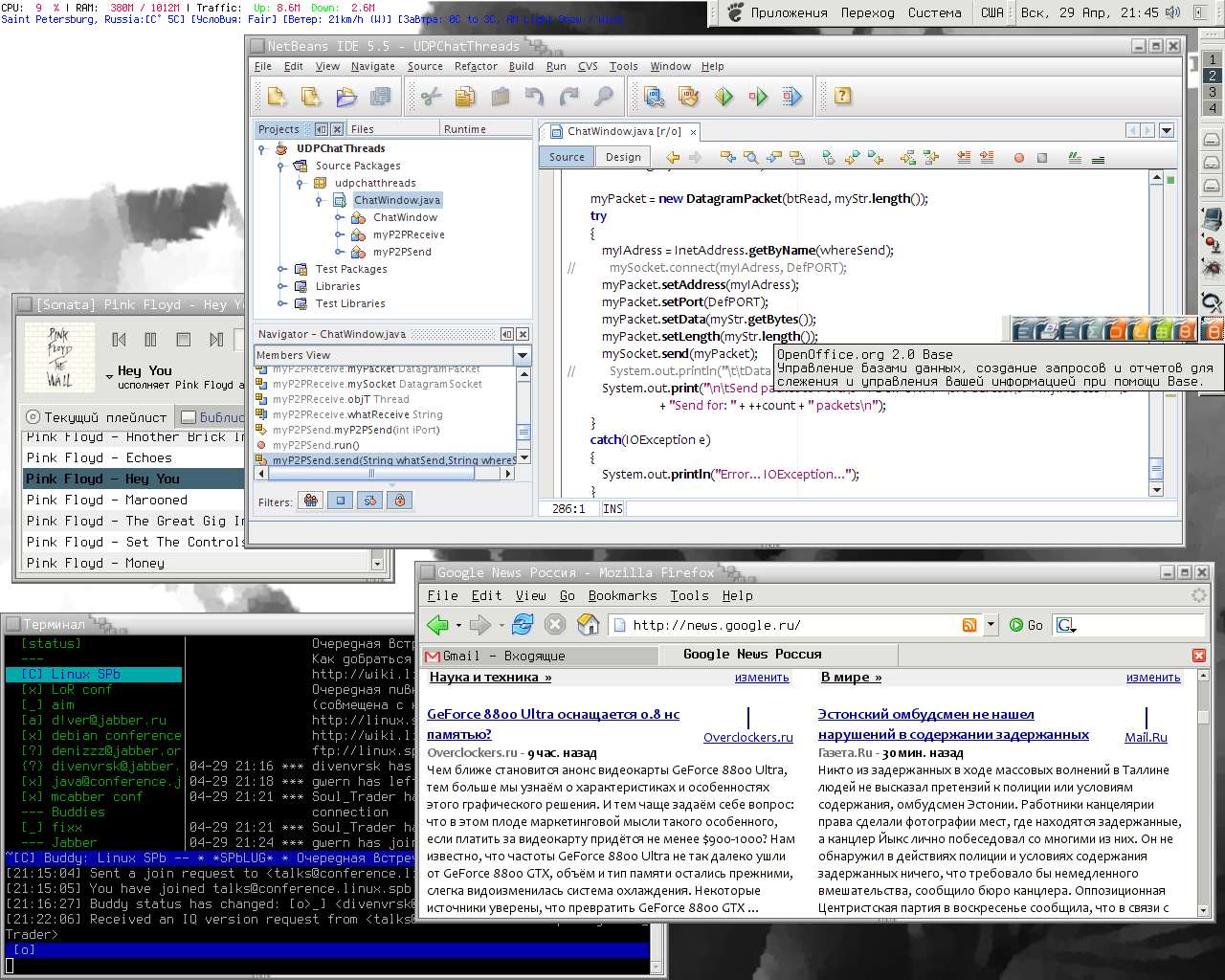This screenshot has width=1225, height=980.
Task: Click the Build Main Project icon
Action: pyautogui.click(x=655, y=96)
